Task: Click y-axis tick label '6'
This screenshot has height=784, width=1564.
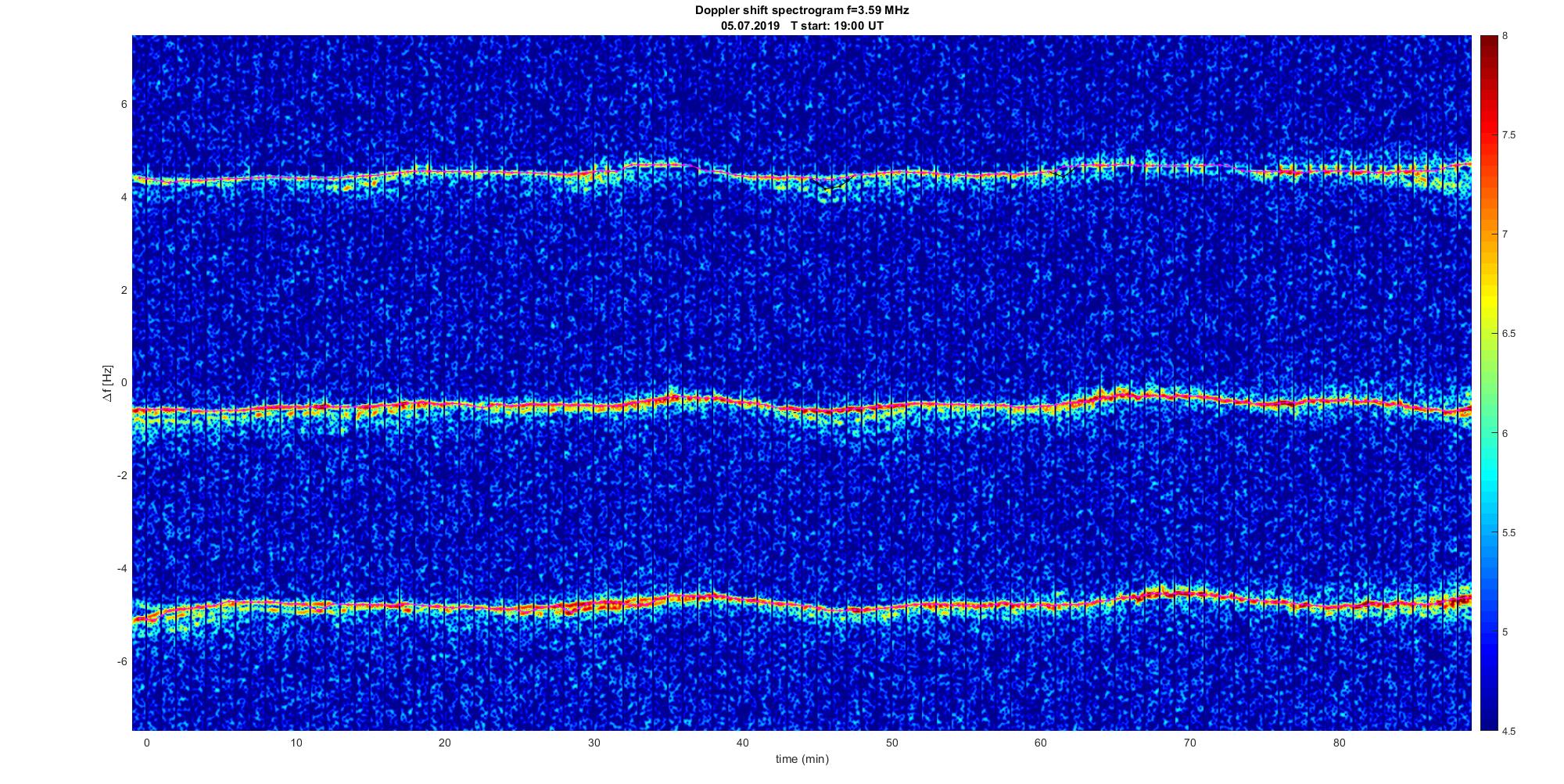Action: tap(124, 104)
